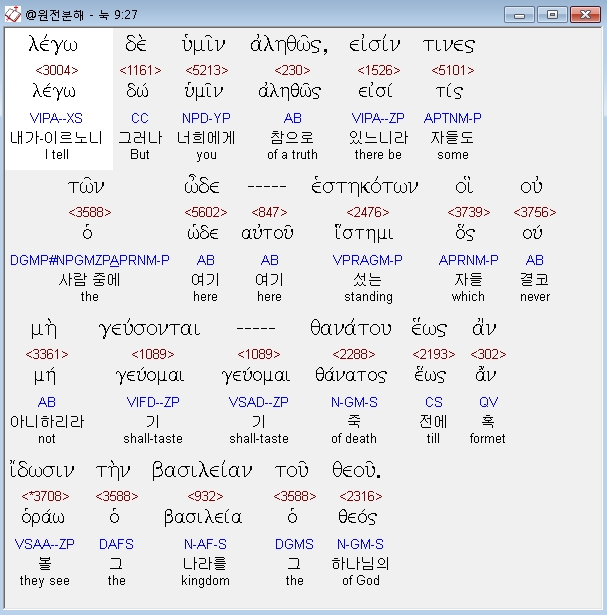Select the Greek word γεύσονται
Image resolution: width=607 pixels, height=615 pixels.
(x=149, y=329)
